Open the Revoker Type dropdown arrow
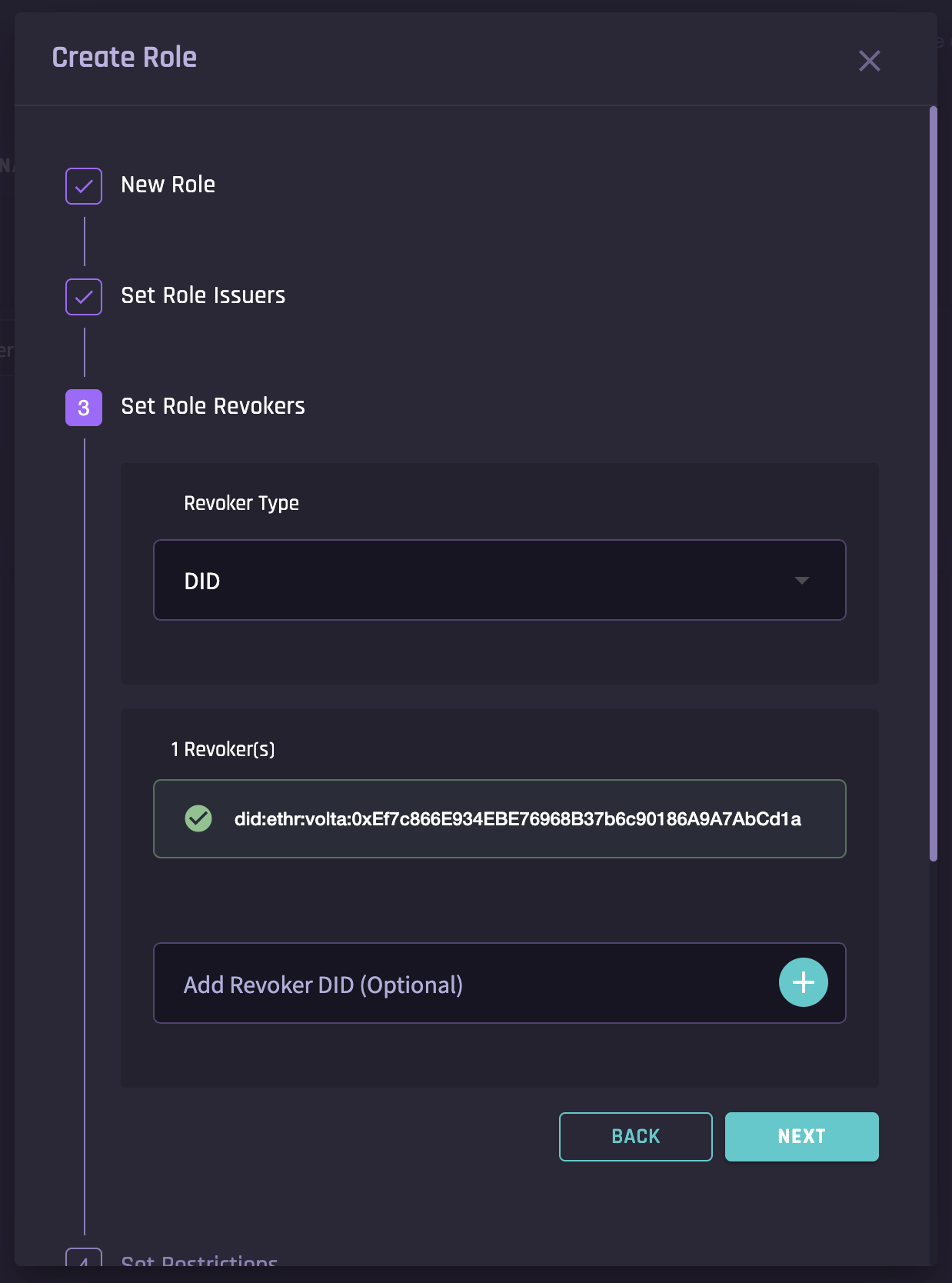Screen dimensions: 952x1283 801,581
